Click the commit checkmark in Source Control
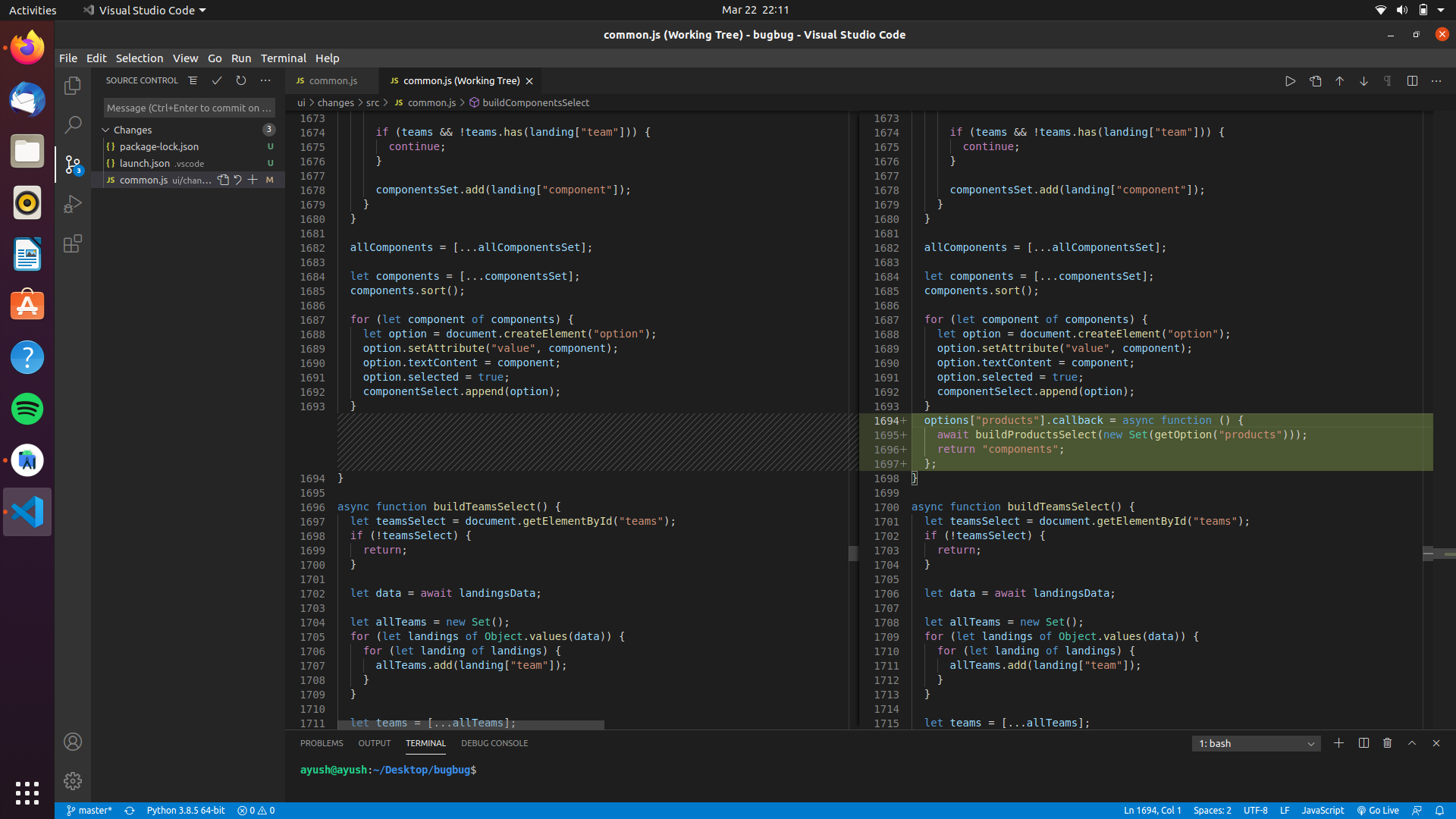Viewport: 1456px width, 819px height. click(217, 80)
